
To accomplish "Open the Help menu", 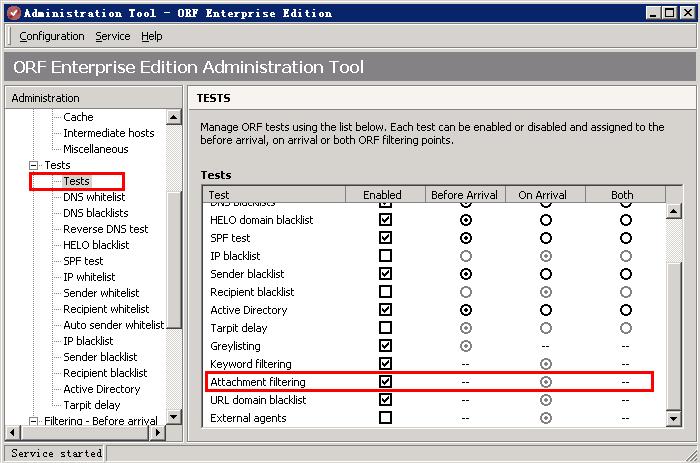I will click(x=152, y=36).
